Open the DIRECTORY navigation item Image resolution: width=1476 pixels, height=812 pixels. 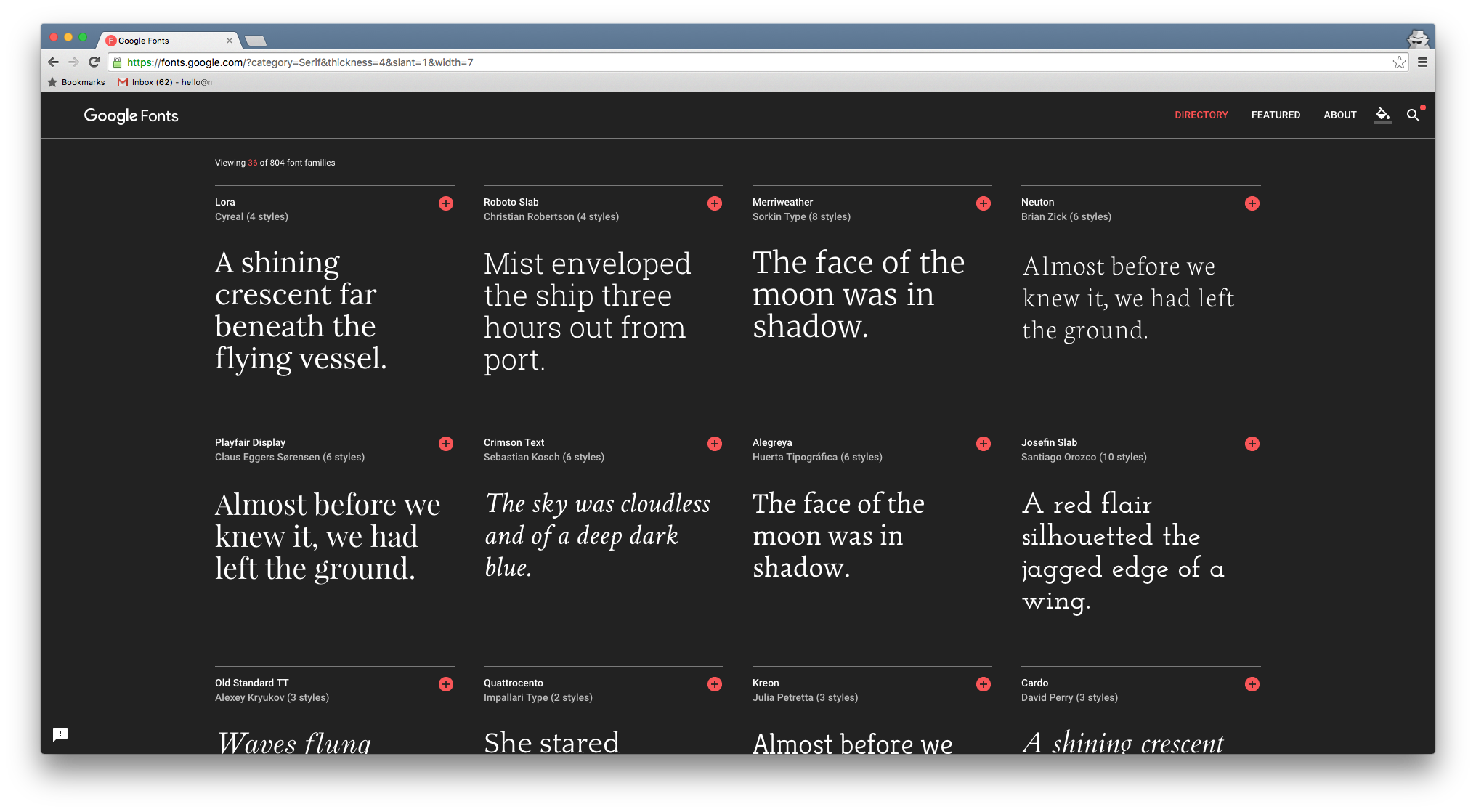(x=1201, y=115)
